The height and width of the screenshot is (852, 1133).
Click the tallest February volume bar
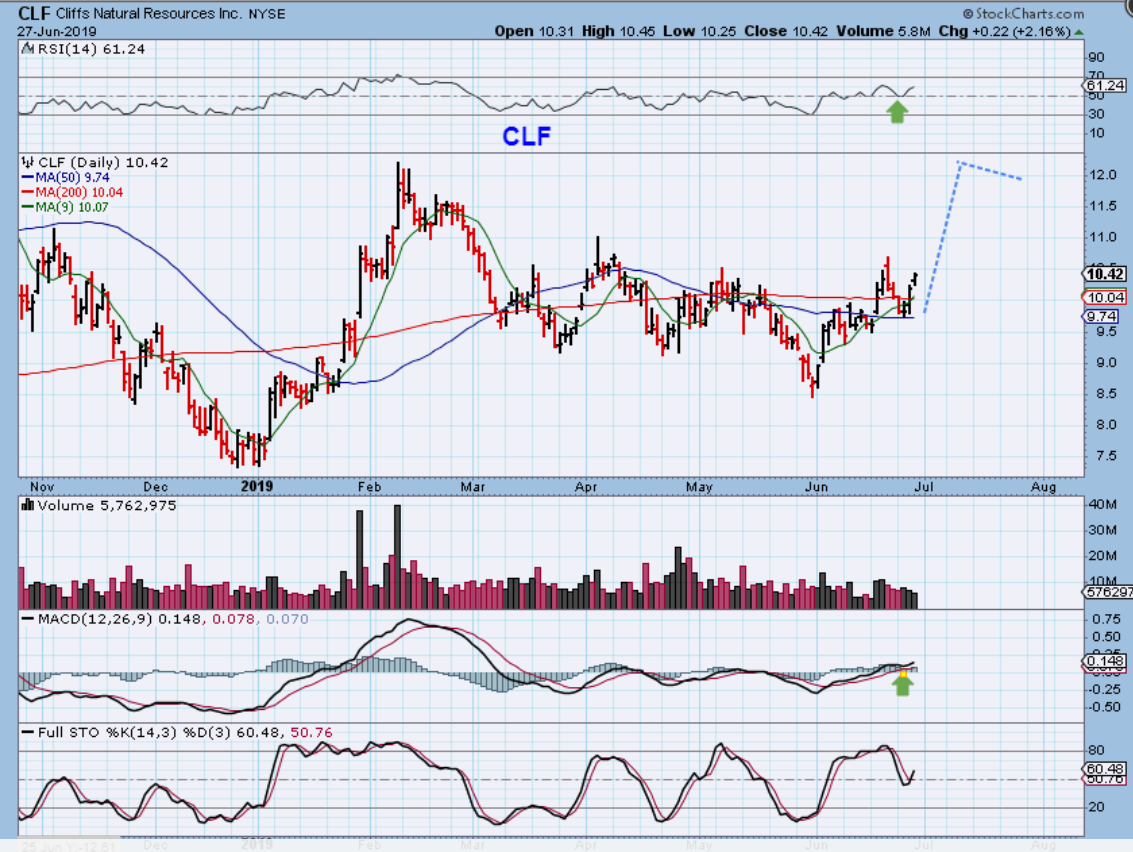point(397,556)
